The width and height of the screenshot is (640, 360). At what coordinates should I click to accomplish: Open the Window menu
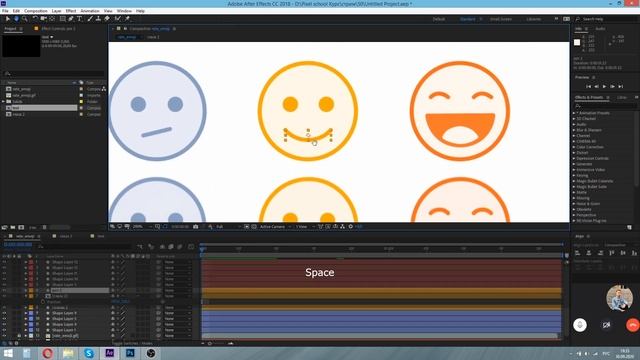pyautogui.click(x=124, y=11)
